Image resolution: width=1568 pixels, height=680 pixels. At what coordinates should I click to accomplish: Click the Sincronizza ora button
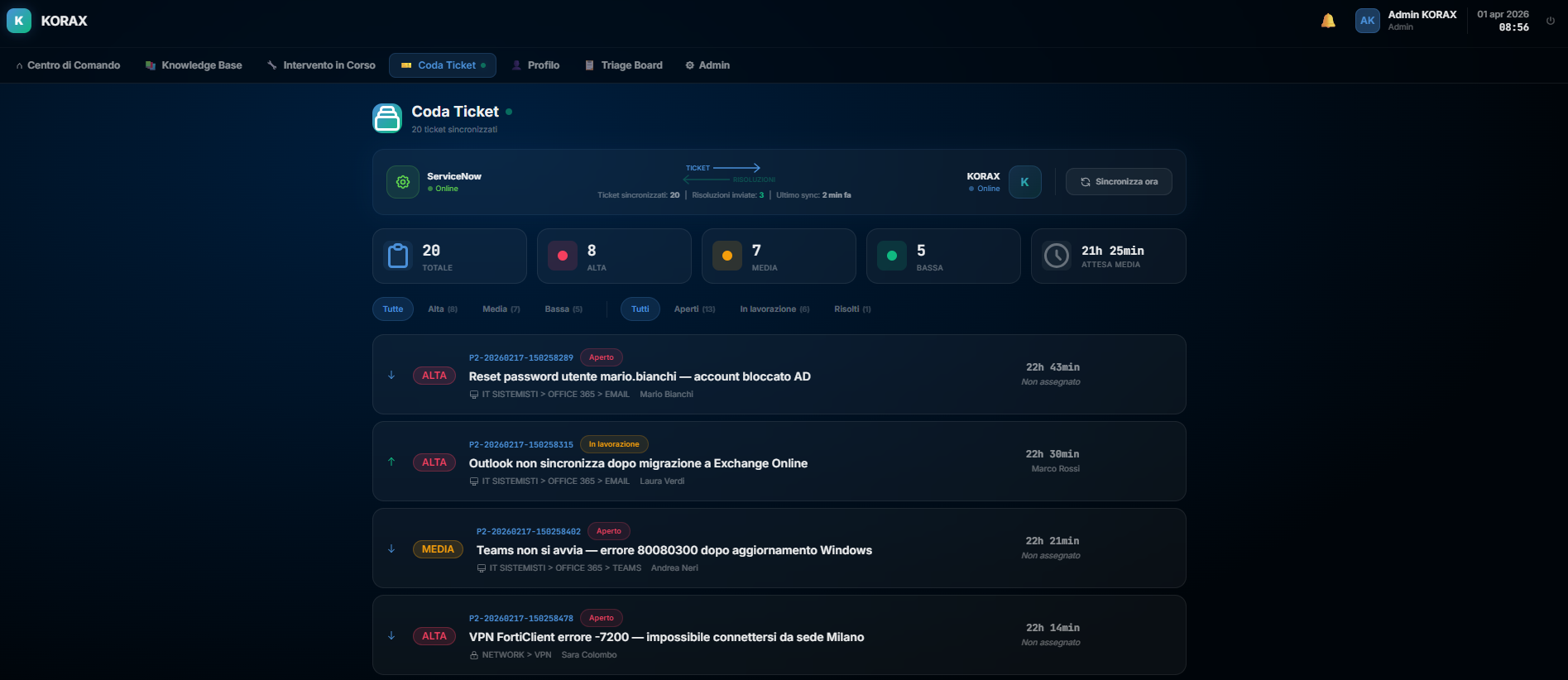pos(1119,182)
